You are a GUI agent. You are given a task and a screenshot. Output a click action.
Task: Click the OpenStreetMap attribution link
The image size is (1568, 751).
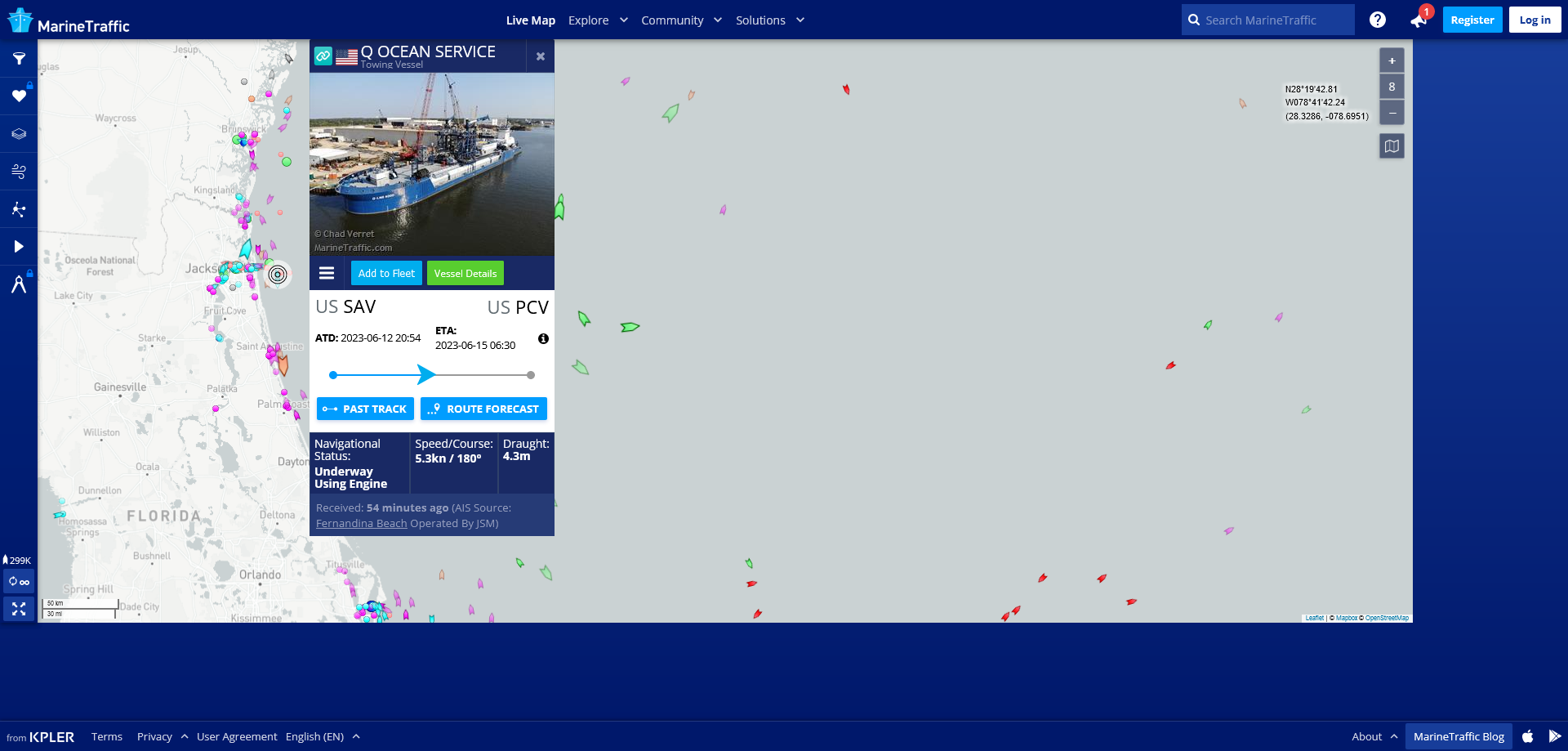click(x=1387, y=618)
